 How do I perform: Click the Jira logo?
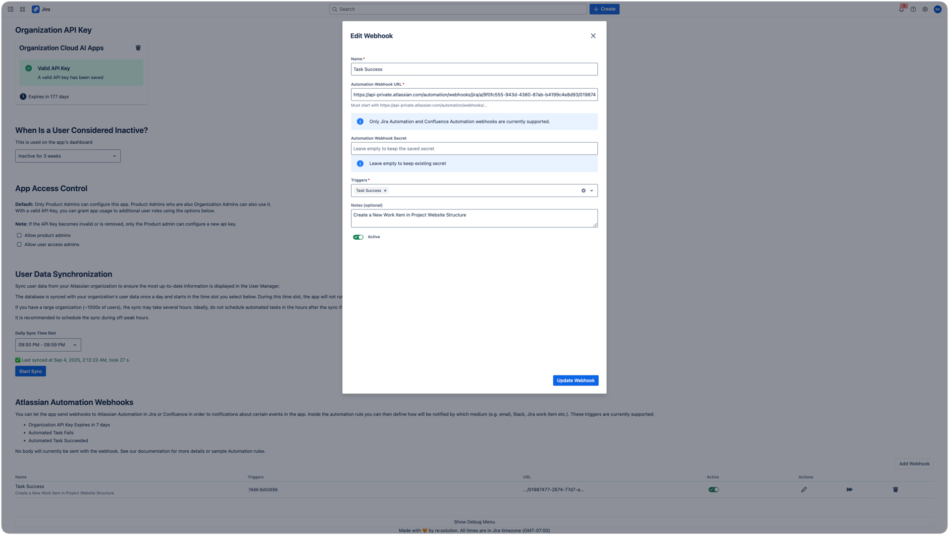pos(41,9)
